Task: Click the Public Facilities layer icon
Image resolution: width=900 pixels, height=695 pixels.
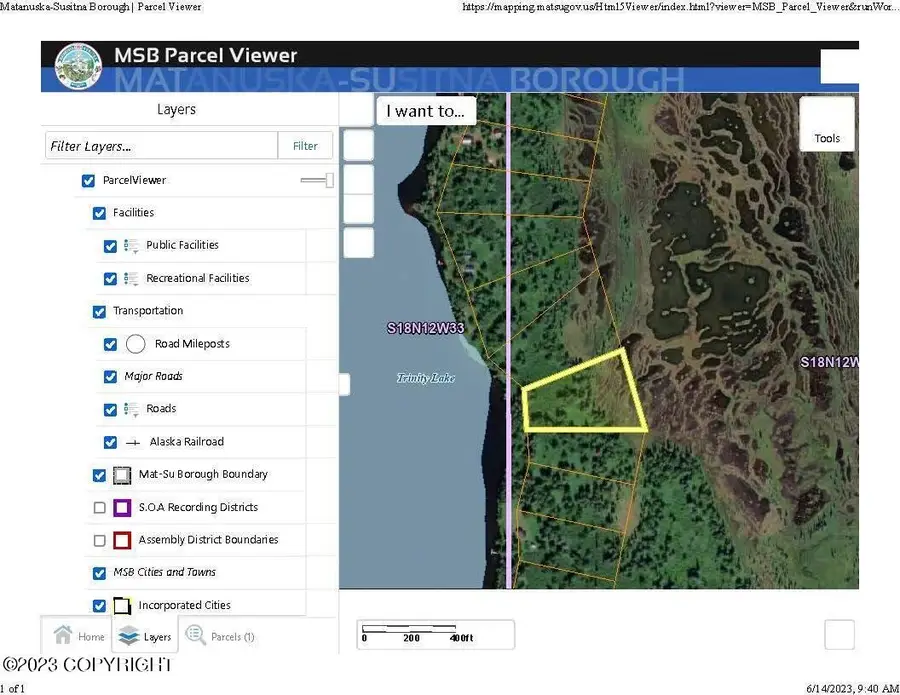Action: click(132, 245)
